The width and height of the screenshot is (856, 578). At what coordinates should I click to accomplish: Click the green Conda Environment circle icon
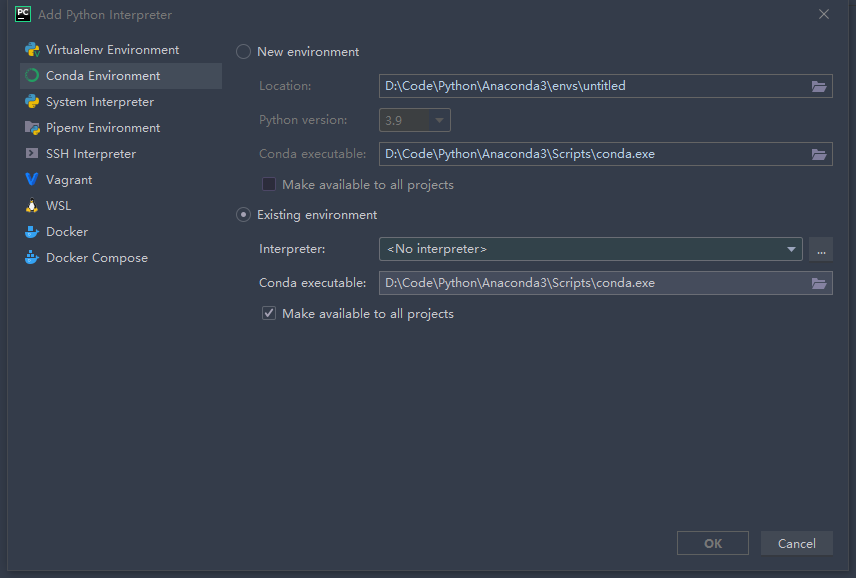click(32, 75)
